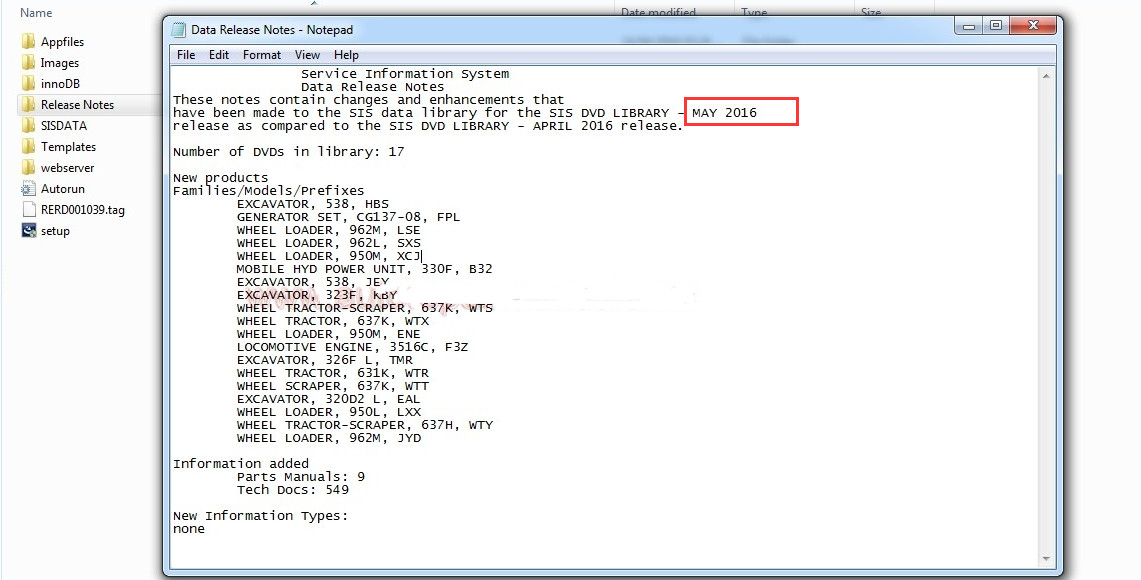The height and width of the screenshot is (580, 1141).
Task: Click the 'WHEEL SCRAPER, 637K, WTT' line
Action: (333, 386)
